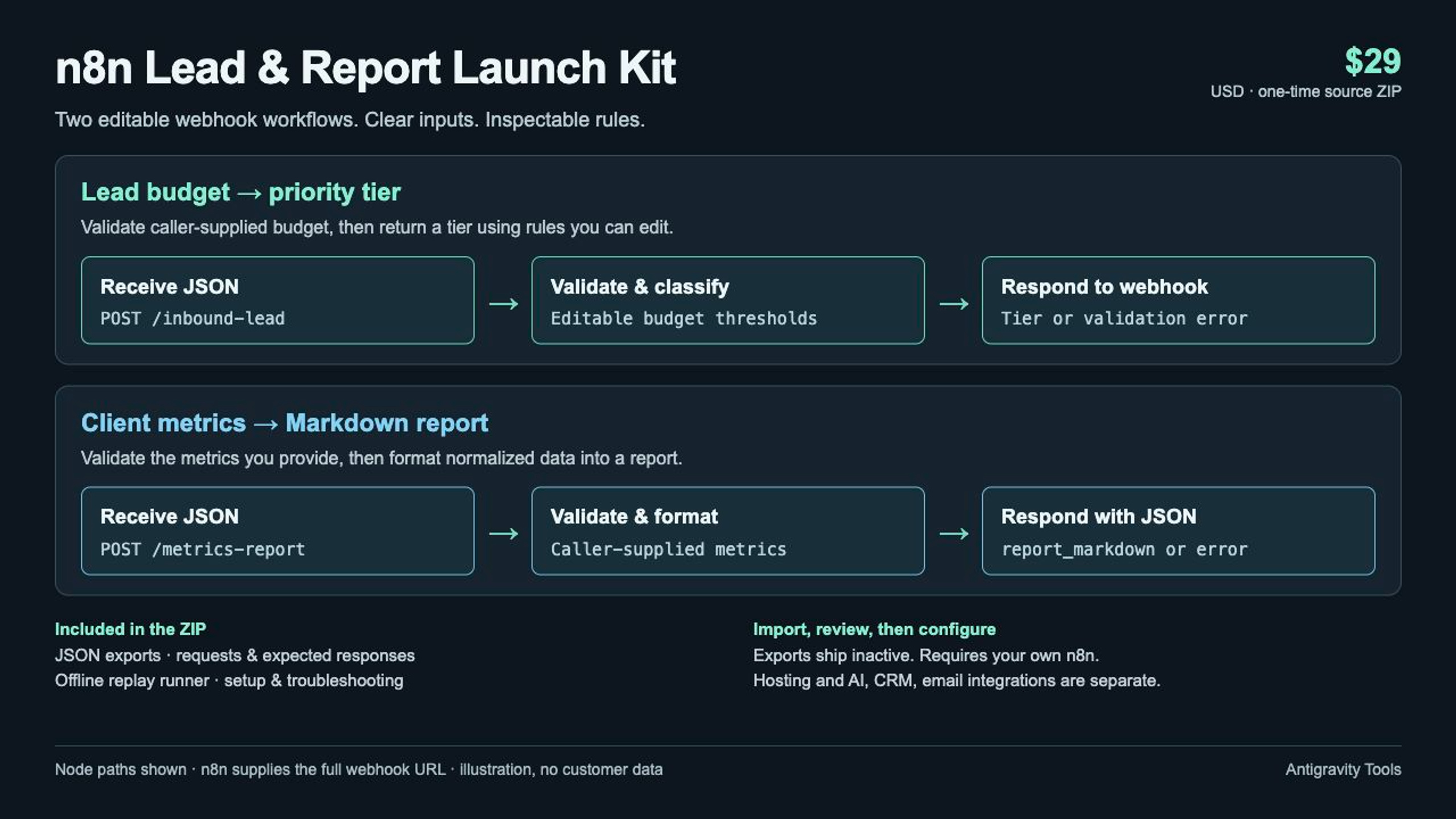The height and width of the screenshot is (819, 1456).
Task: Select the Client metrics → Markdown report heading
Action: pyautogui.click(x=284, y=423)
